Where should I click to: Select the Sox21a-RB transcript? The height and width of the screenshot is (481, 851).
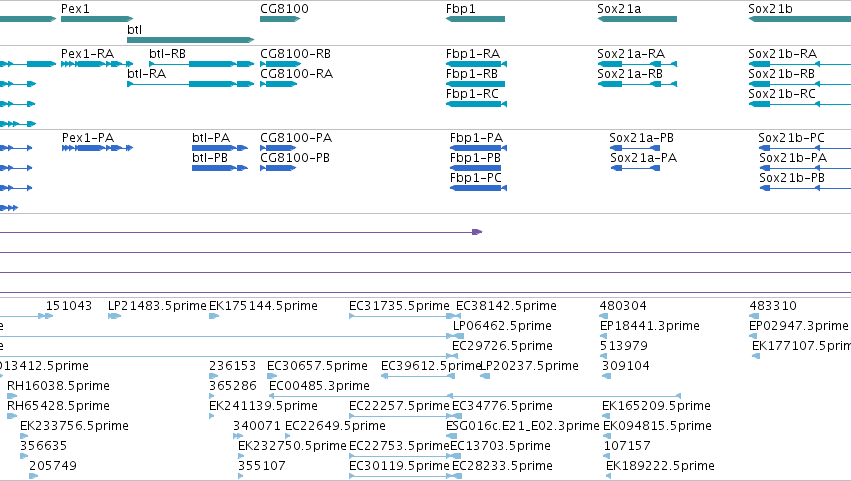pos(630,74)
